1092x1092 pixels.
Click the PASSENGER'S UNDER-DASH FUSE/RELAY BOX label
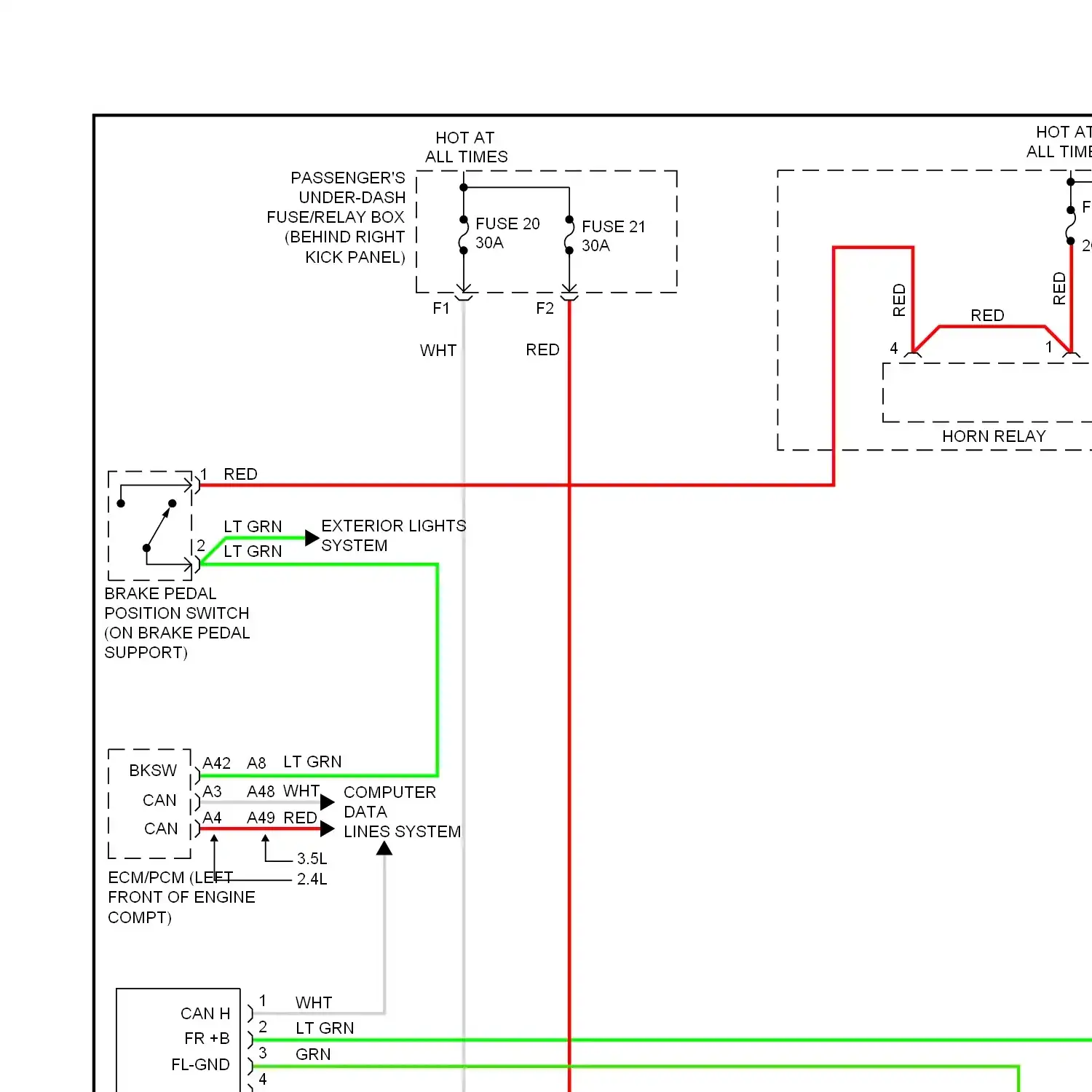(336, 217)
